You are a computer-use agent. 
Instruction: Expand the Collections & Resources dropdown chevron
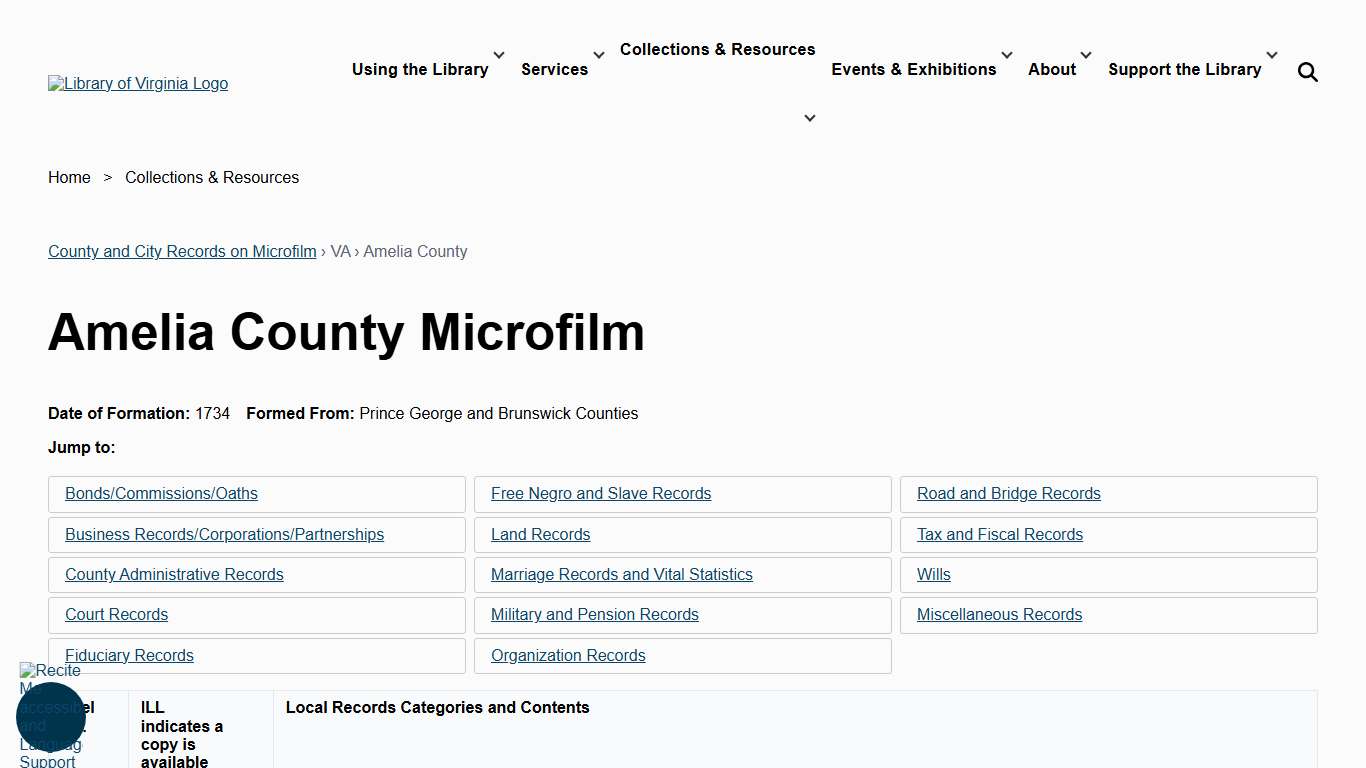click(x=809, y=117)
